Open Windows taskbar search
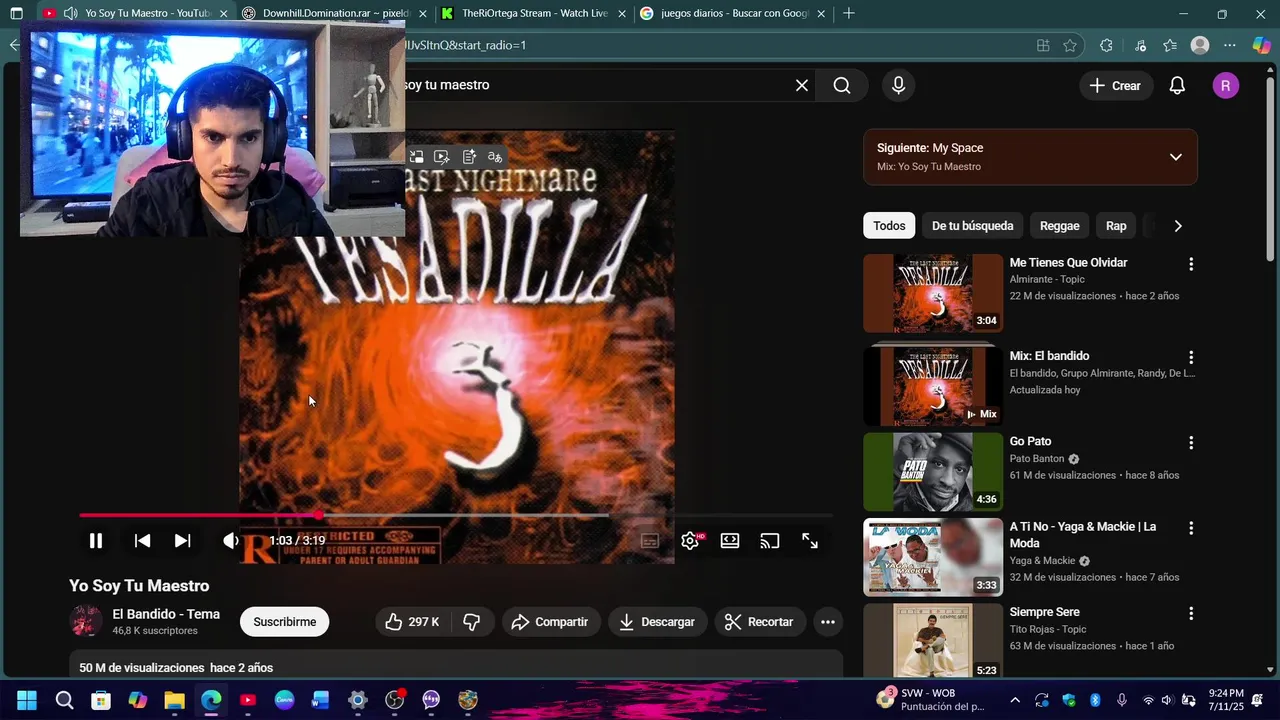The image size is (1280, 720). pyautogui.click(x=64, y=700)
